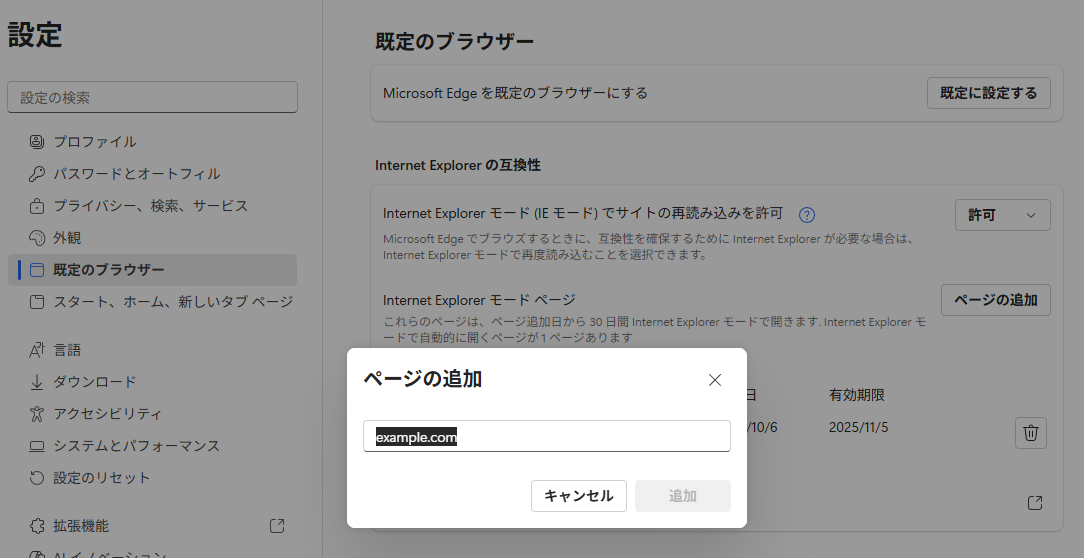Open システムとパフォーマンス settings
Viewport: 1084px width, 558px height.
[136, 446]
